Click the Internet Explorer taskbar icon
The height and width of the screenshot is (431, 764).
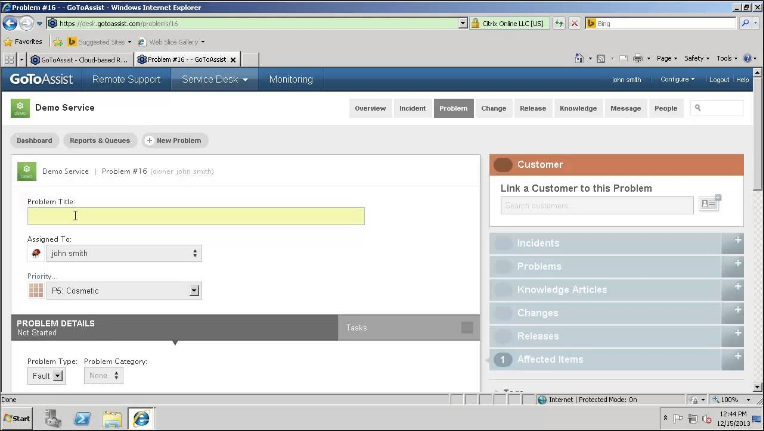click(141, 418)
